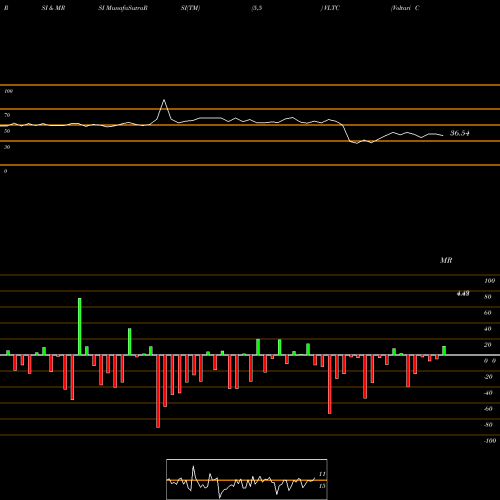Image resolution: width=500 pixels, height=500 pixels.
Task: Click the 70 label on RSI axis
Action: point(7,115)
